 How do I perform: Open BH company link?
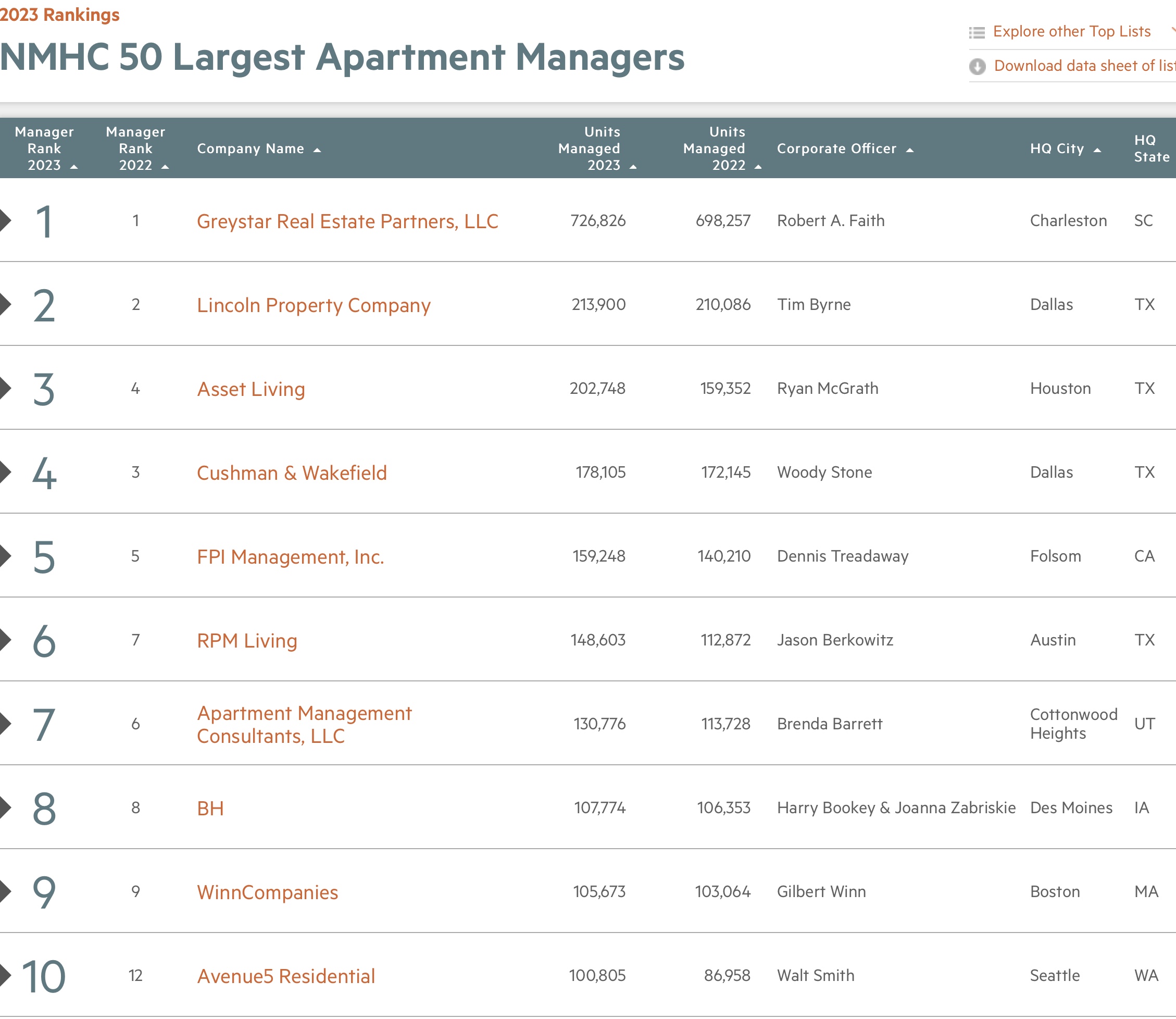pyautogui.click(x=210, y=809)
